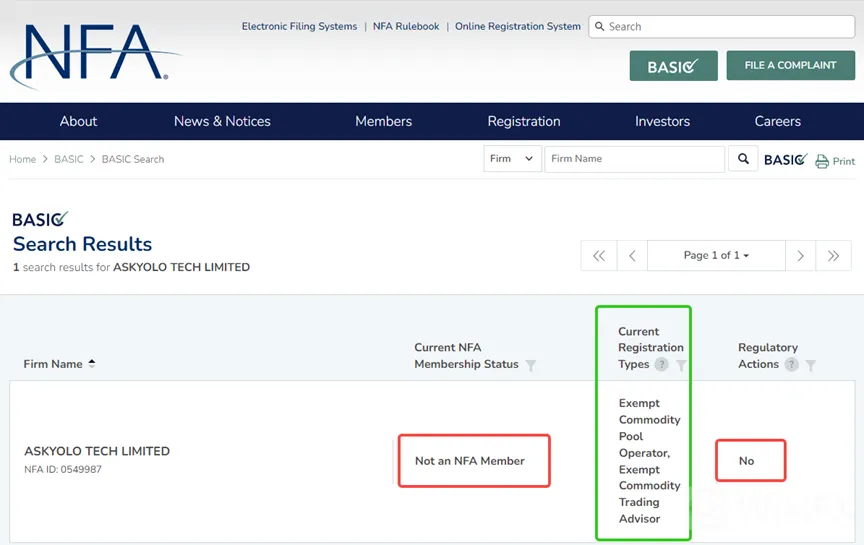Open News & Notices menu
This screenshot has height=545, width=864.
coord(222,121)
